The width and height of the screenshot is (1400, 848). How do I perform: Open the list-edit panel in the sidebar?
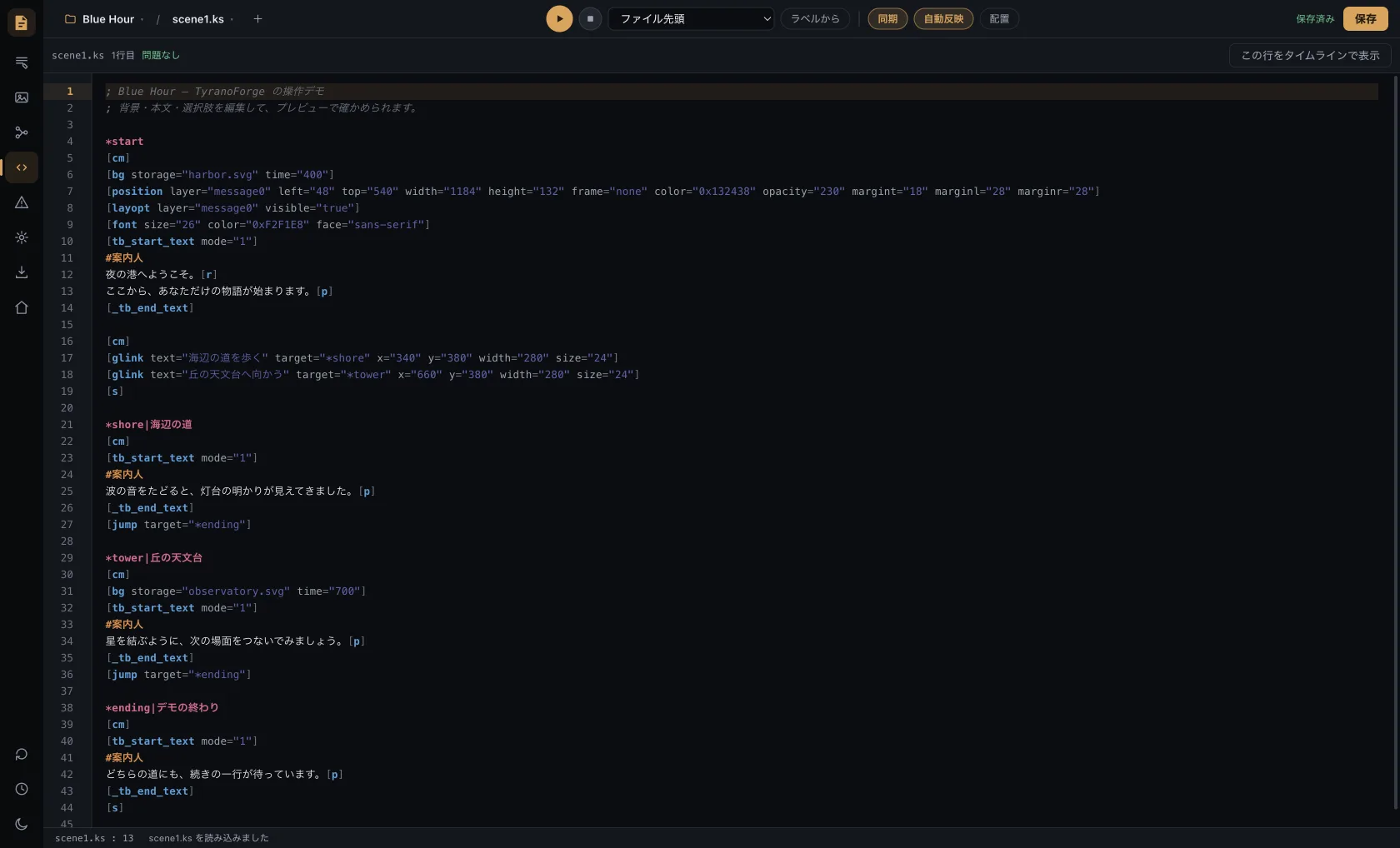pyautogui.click(x=22, y=62)
